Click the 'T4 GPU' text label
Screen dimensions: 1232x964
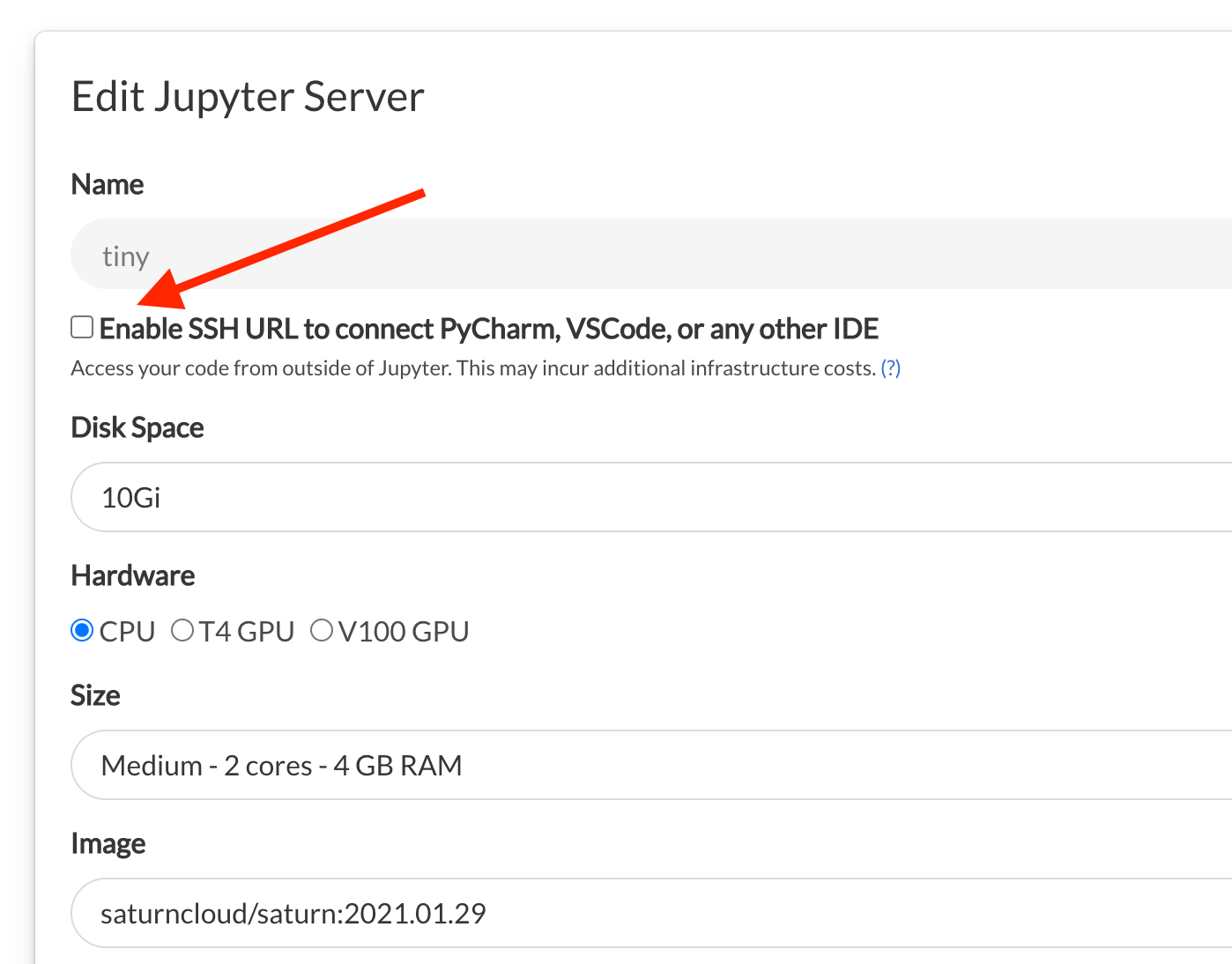tap(246, 632)
